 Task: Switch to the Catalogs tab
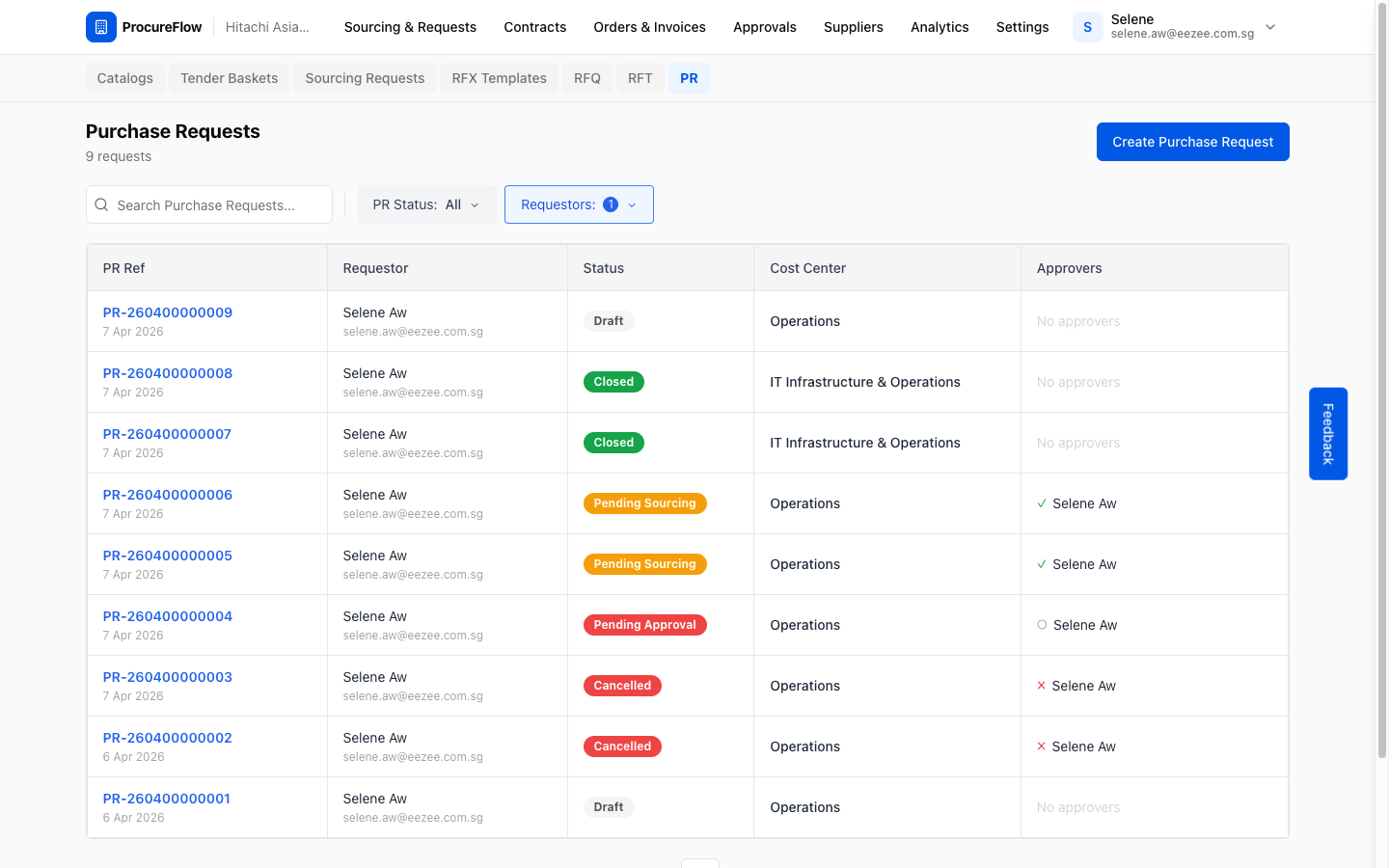[x=125, y=78]
